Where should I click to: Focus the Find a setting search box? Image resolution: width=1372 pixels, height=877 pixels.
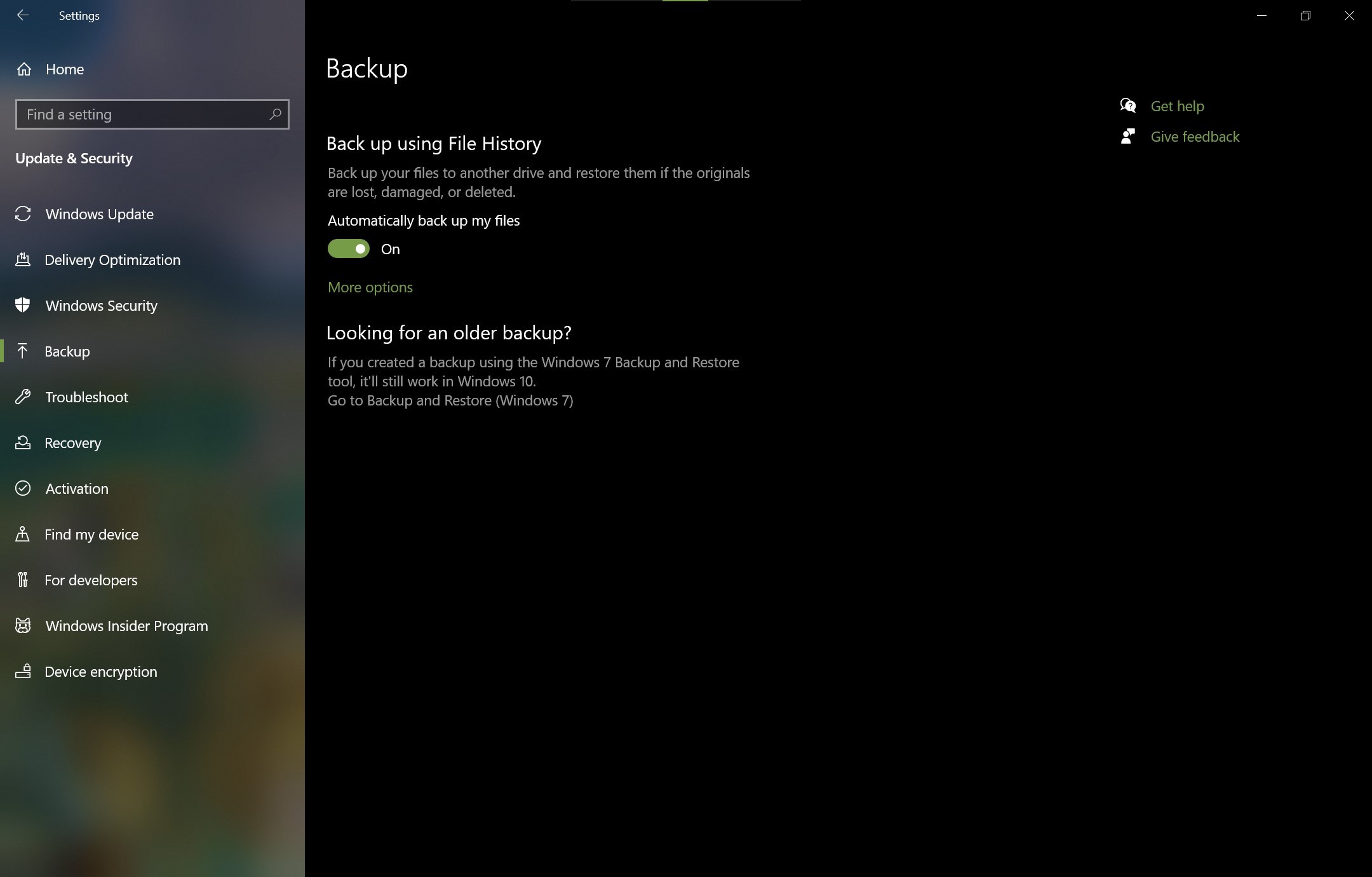tap(152, 114)
